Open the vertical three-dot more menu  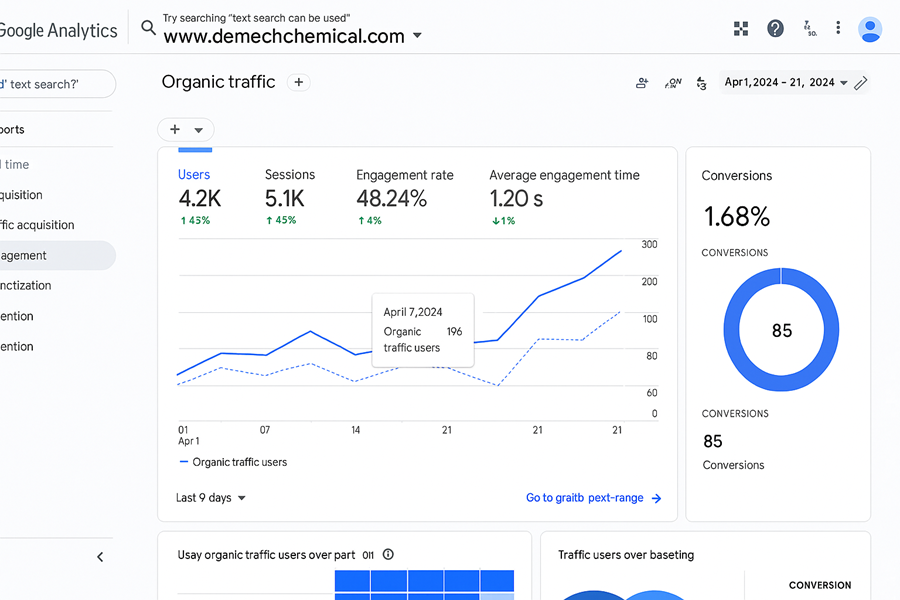click(838, 28)
